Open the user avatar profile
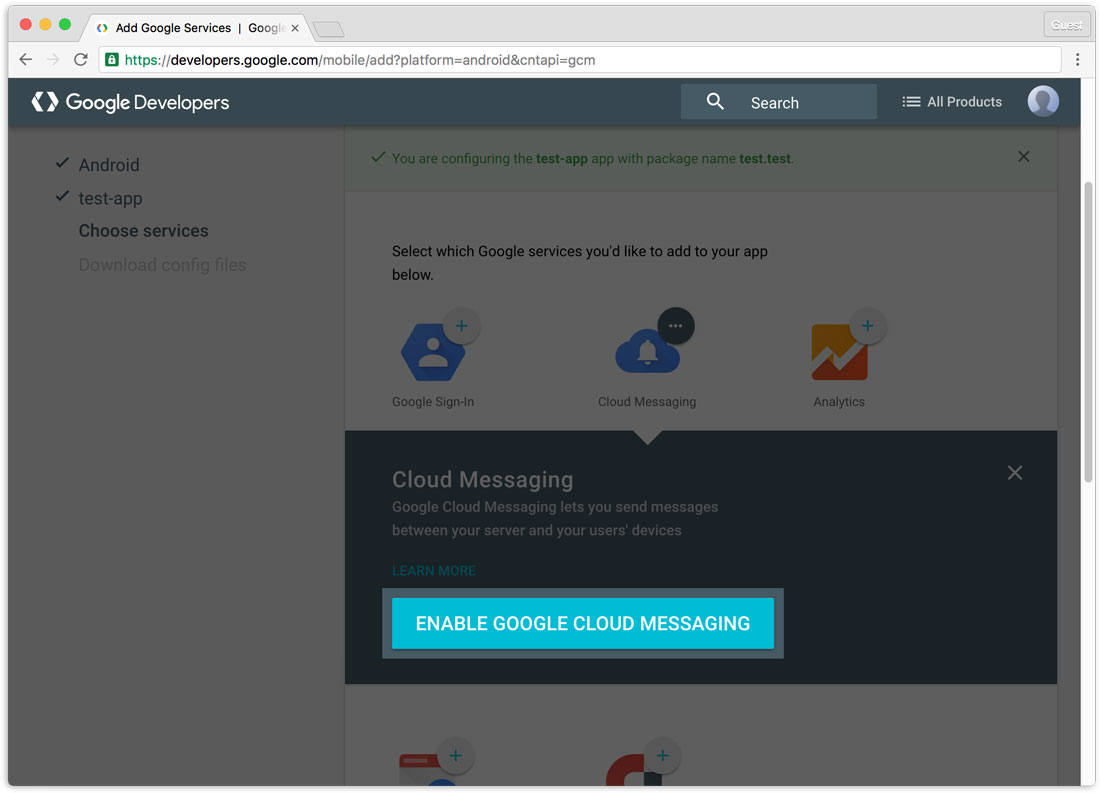Viewport: 1100px width, 793px height. 1043,101
